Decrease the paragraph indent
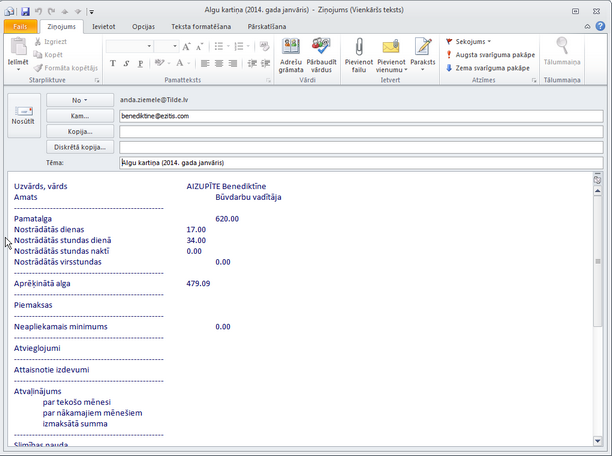The image size is (612, 456). [252, 63]
